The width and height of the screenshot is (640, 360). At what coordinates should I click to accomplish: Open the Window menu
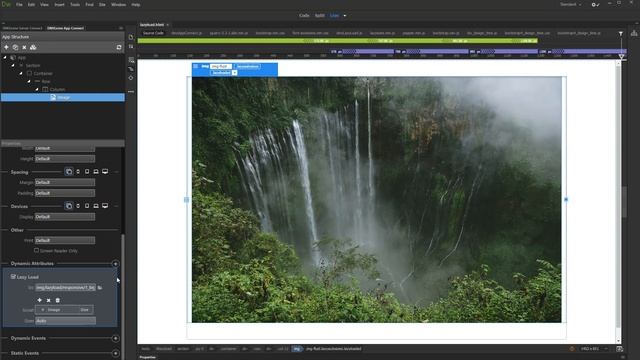118,4
